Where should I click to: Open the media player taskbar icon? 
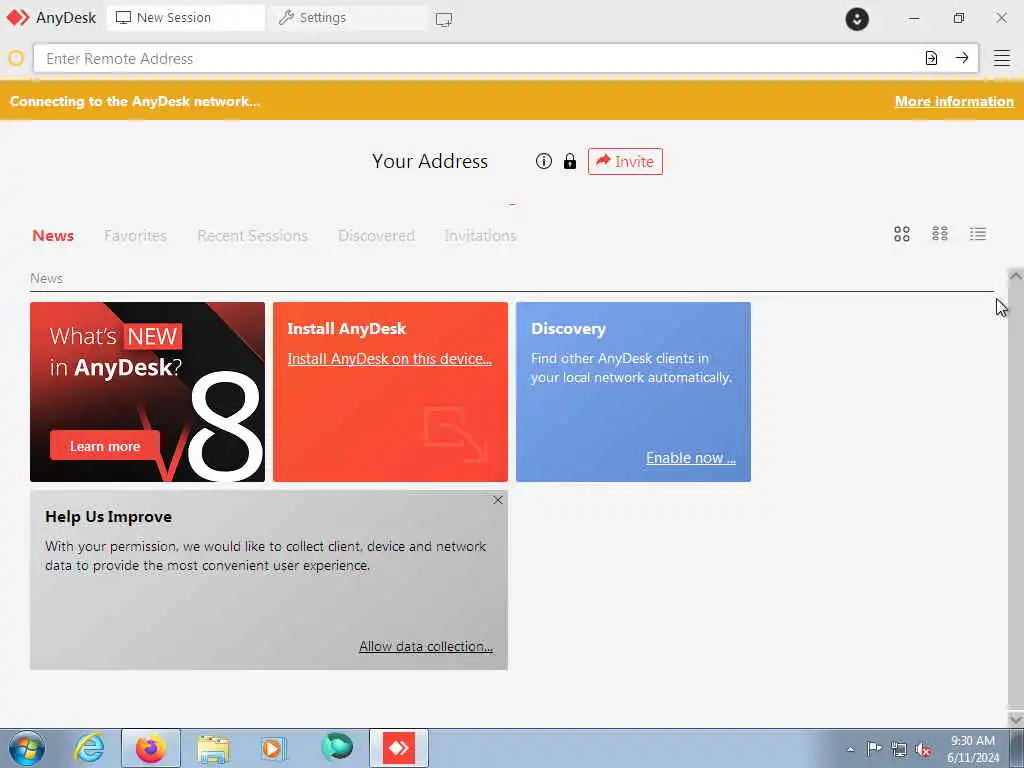point(274,748)
